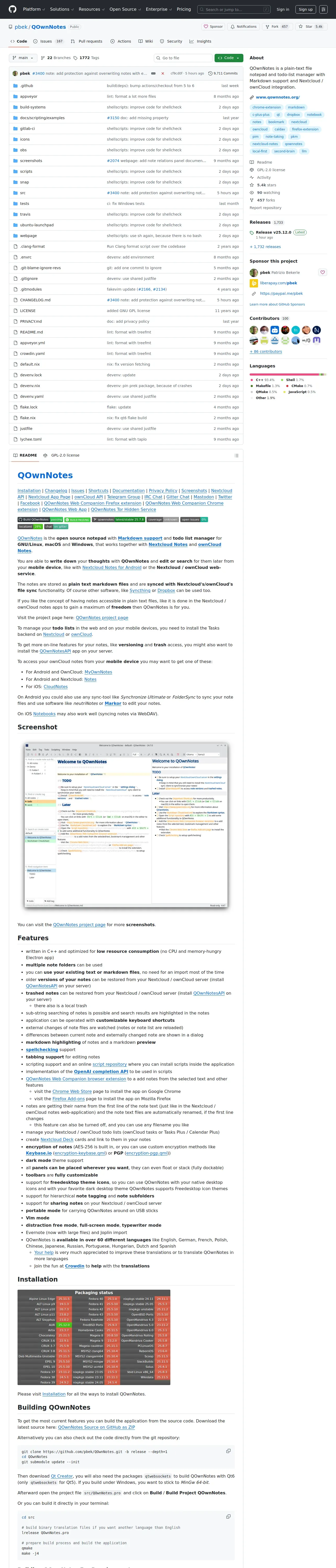The width and height of the screenshot is (336, 1568).
Task: Click the heart sponsor button next to pbek
Action: 323,272
